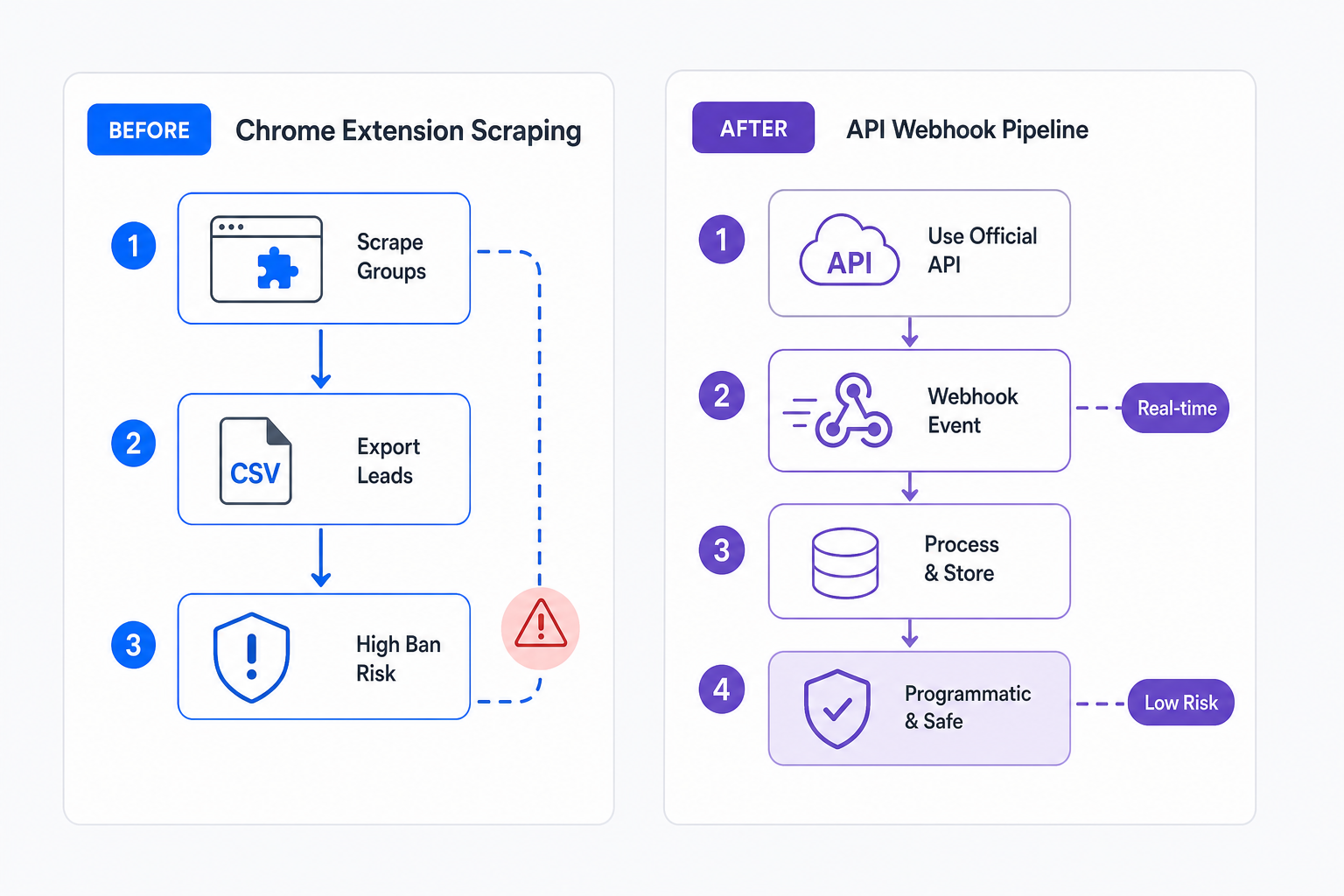Select the Scrape Groups card
This screenshot has width=1344, height=896.
coord(324,258)
